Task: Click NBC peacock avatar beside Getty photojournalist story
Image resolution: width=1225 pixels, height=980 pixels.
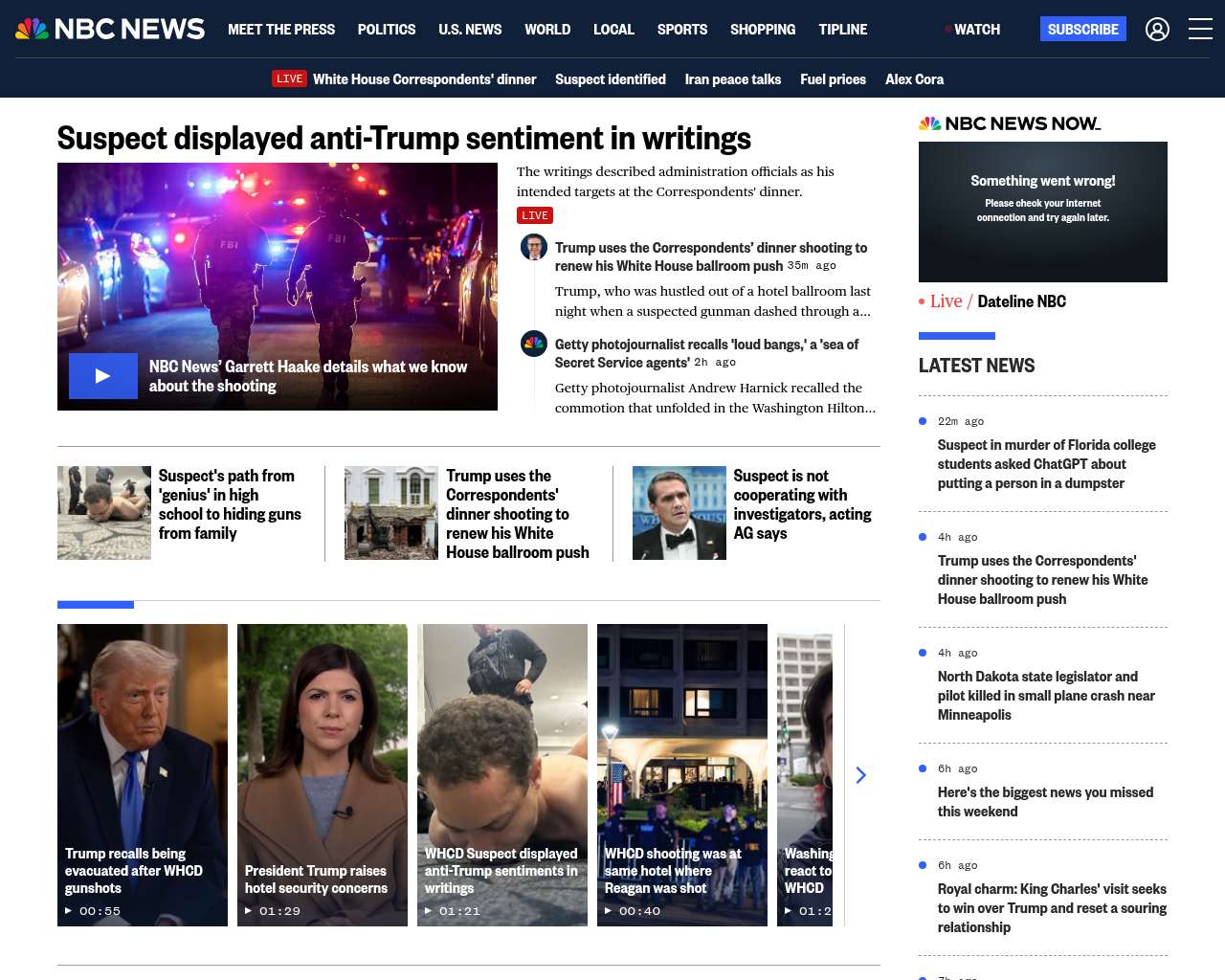Action: pyautogui.click(x=534, y=344)
